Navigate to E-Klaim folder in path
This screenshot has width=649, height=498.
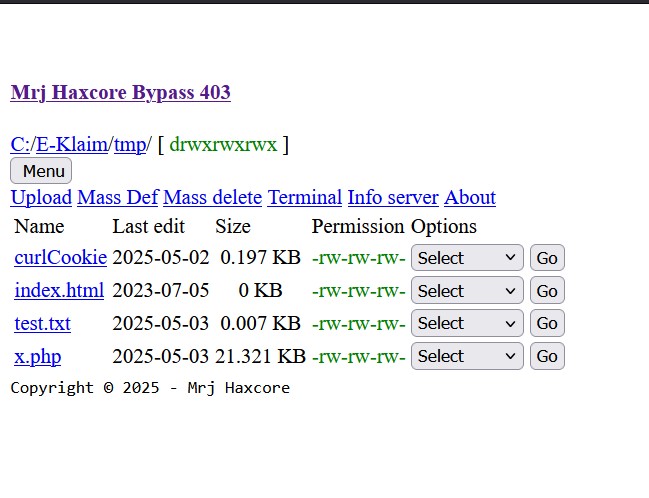72,144
